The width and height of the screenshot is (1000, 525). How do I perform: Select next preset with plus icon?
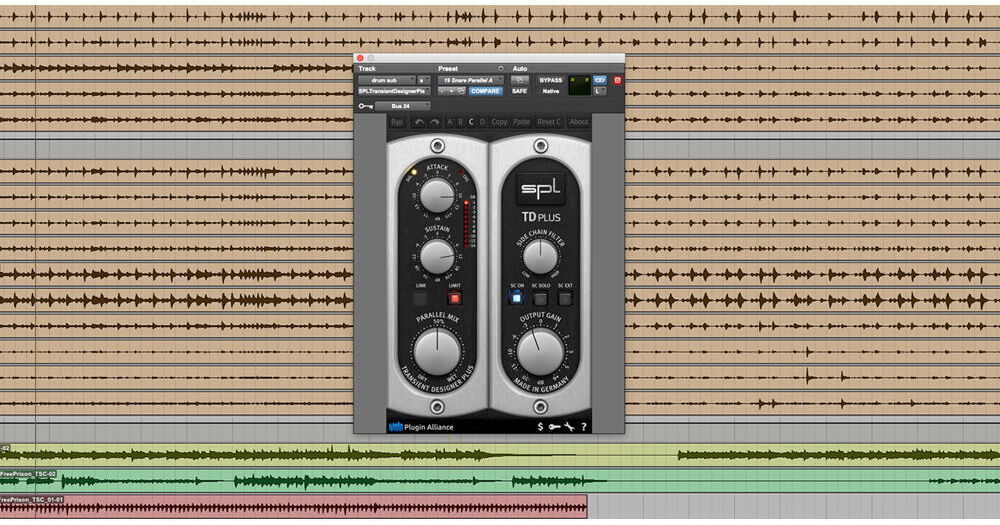pyautogui.click(x=452, y=91)
